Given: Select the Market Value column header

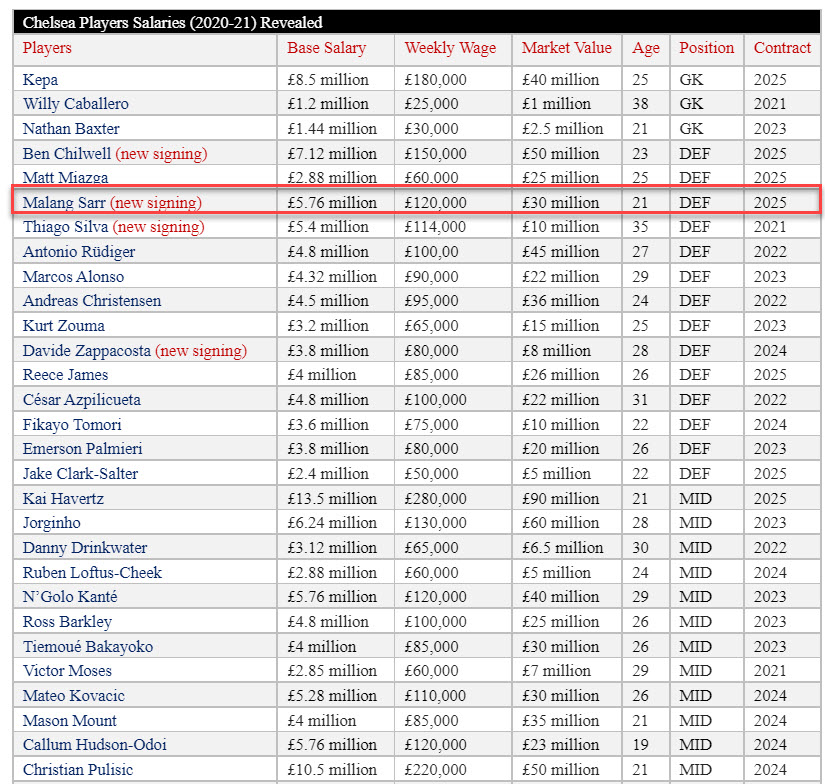Looking at the screenshot, I should pos(567,48).
